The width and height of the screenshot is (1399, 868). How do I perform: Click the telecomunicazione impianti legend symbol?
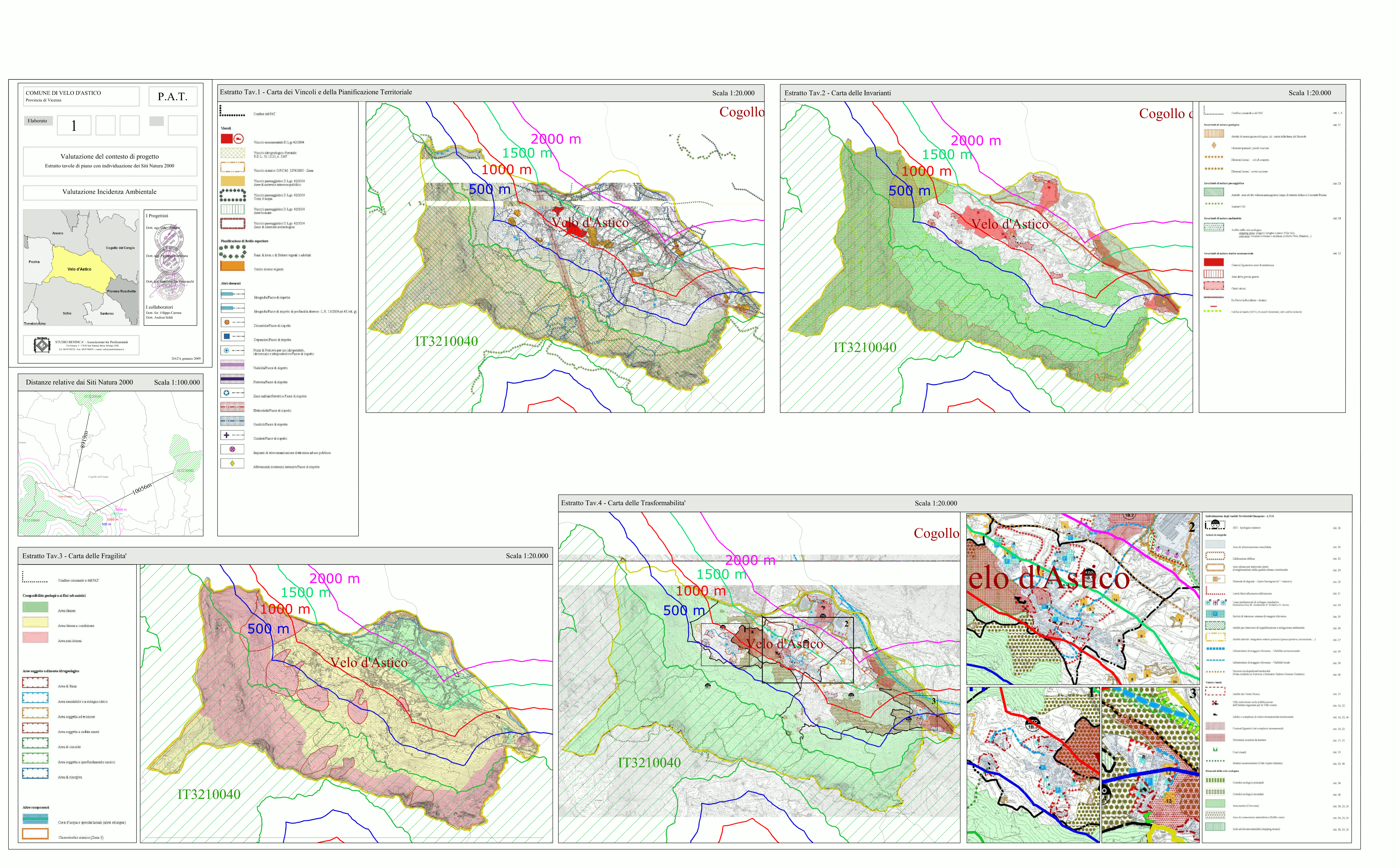point(233,450)
